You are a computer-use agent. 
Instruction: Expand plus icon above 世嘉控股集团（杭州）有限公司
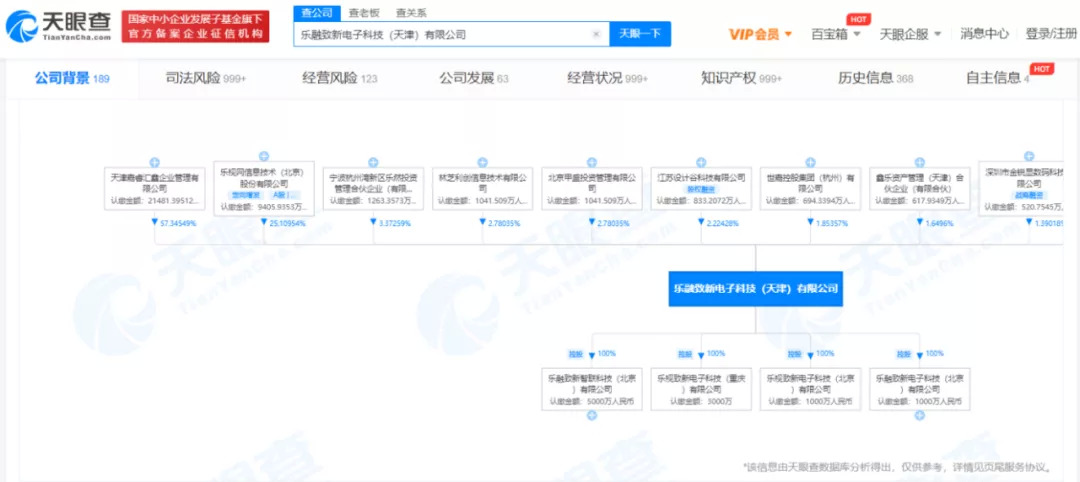pyautogui.click(x=810, y=163)
